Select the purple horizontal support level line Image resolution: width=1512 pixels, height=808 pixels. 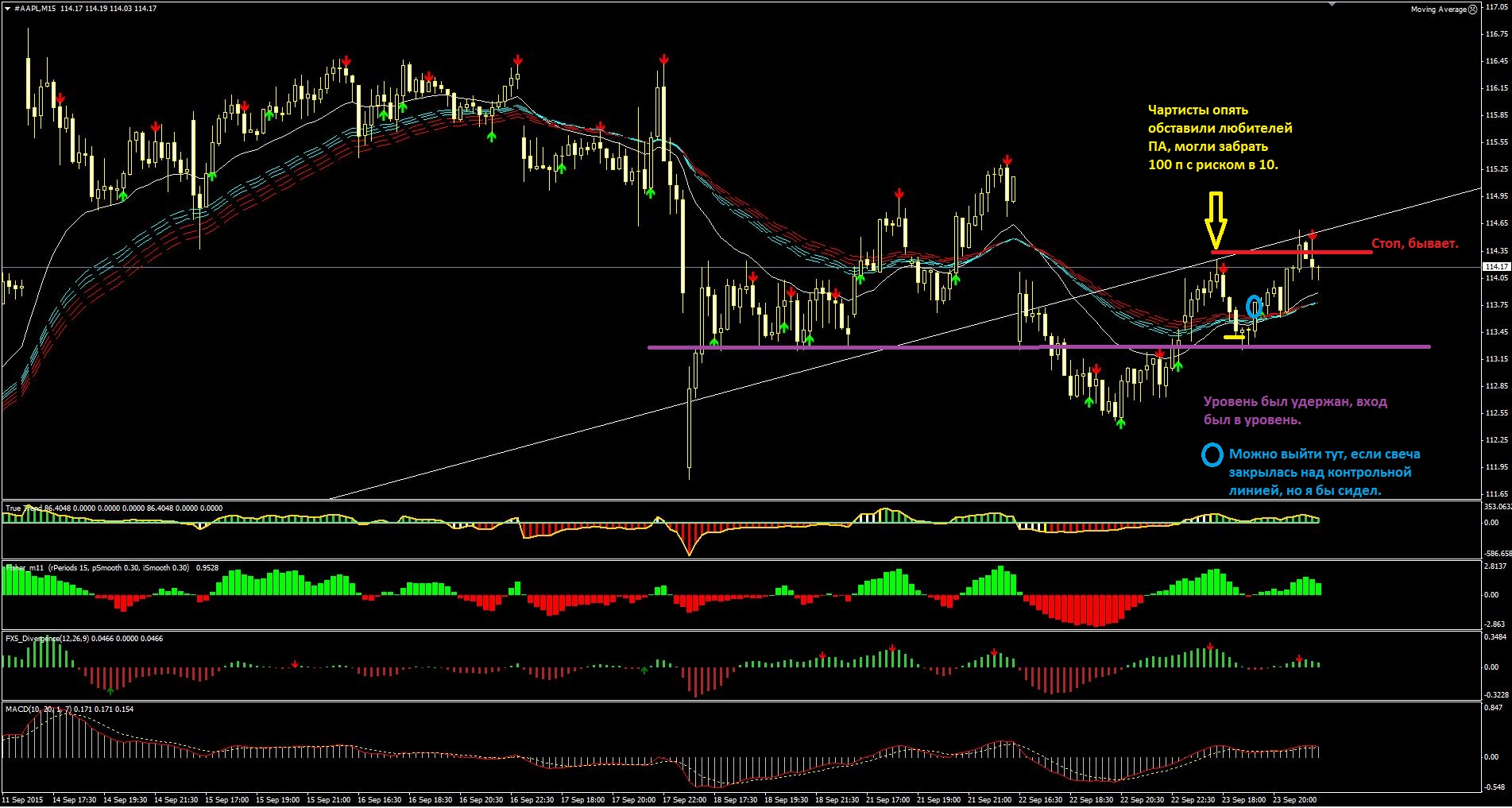click(x=1039, y=347)
